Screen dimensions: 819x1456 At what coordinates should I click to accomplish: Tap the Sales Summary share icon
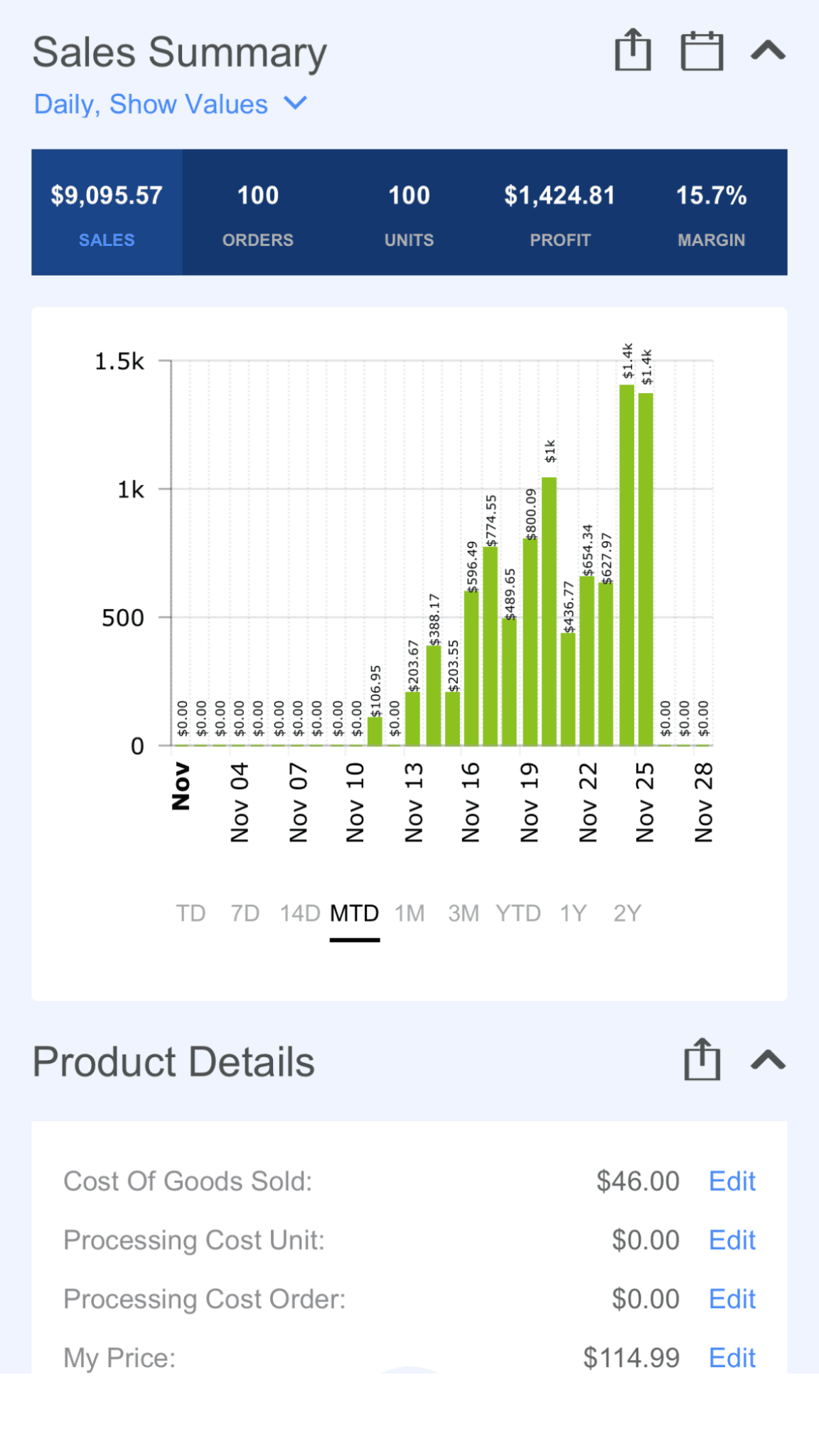coord(632,51)
